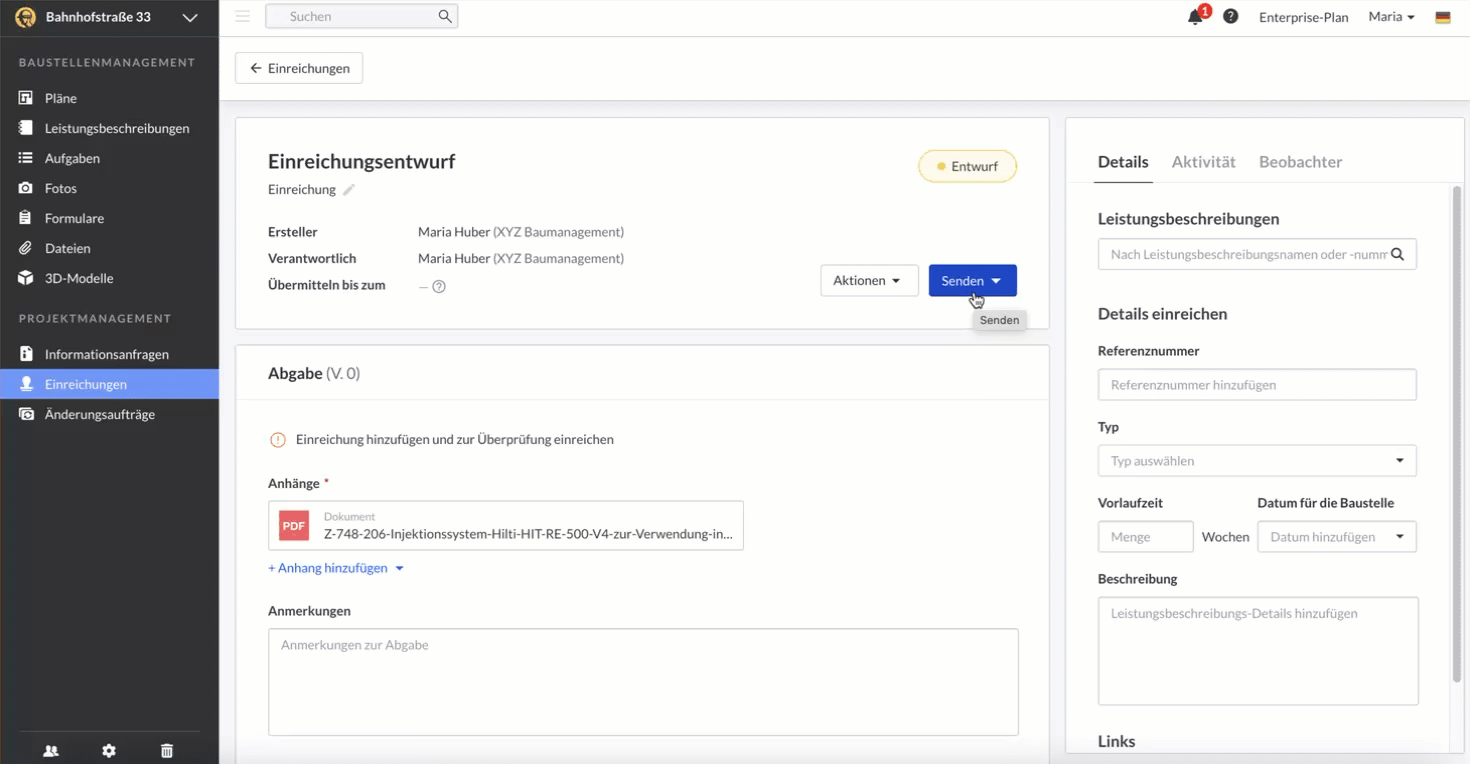Image resolution: width=1470 pixels, height=764 pixels.
Task: Click the orange warning icon in Abgabe
Action: (278, 440)
